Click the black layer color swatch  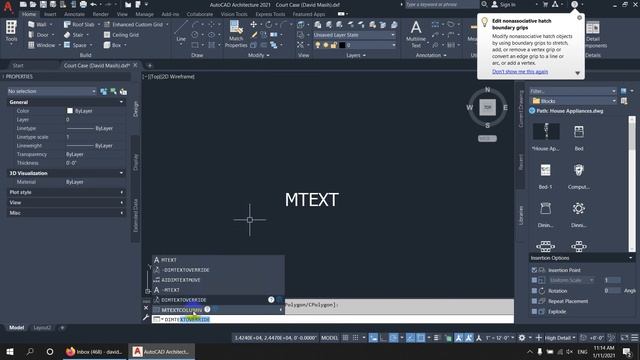[x=342, y=45]
